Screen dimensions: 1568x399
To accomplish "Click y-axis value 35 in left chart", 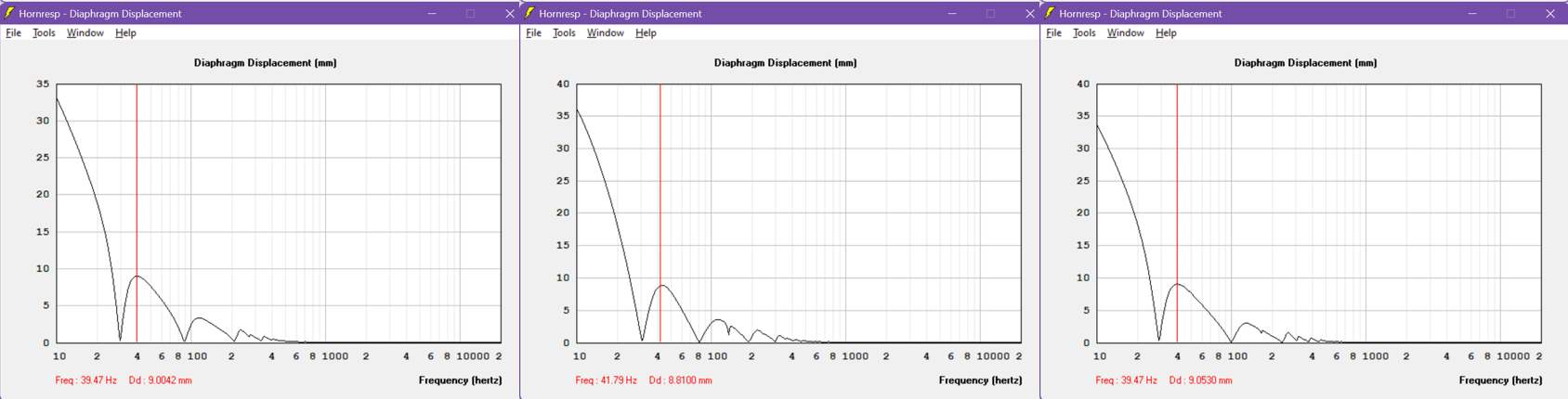I will 43,84.
